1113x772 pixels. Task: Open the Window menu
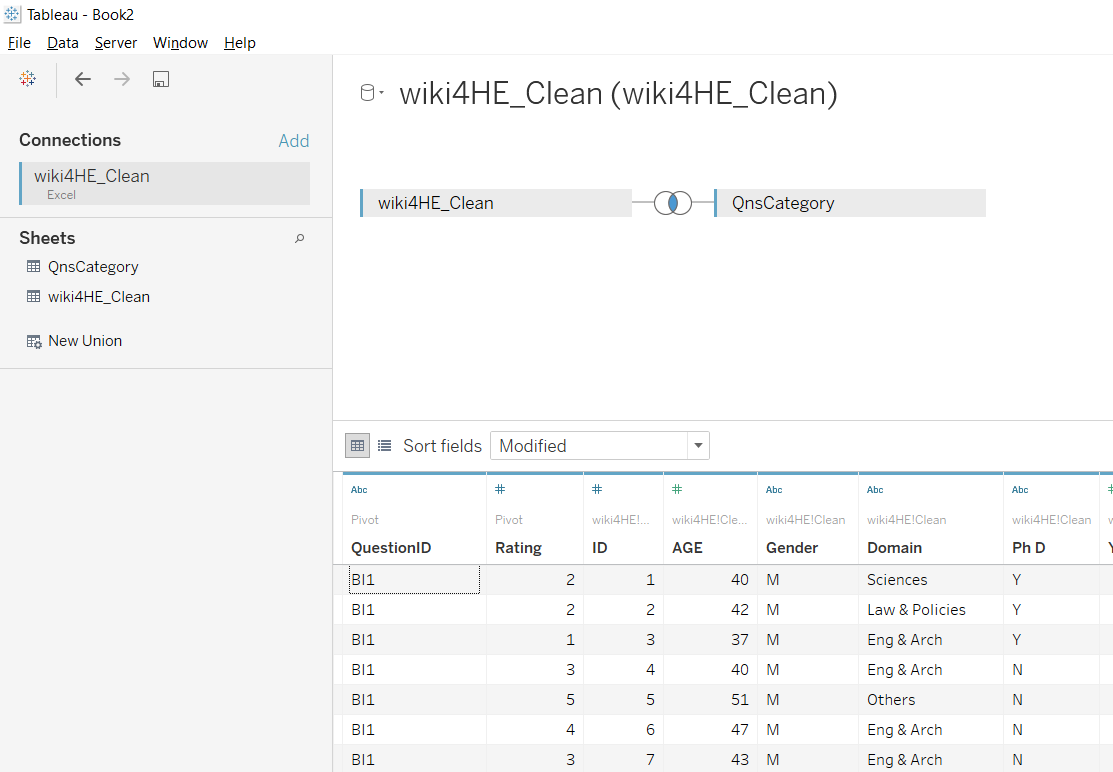(x=180, y=43)
